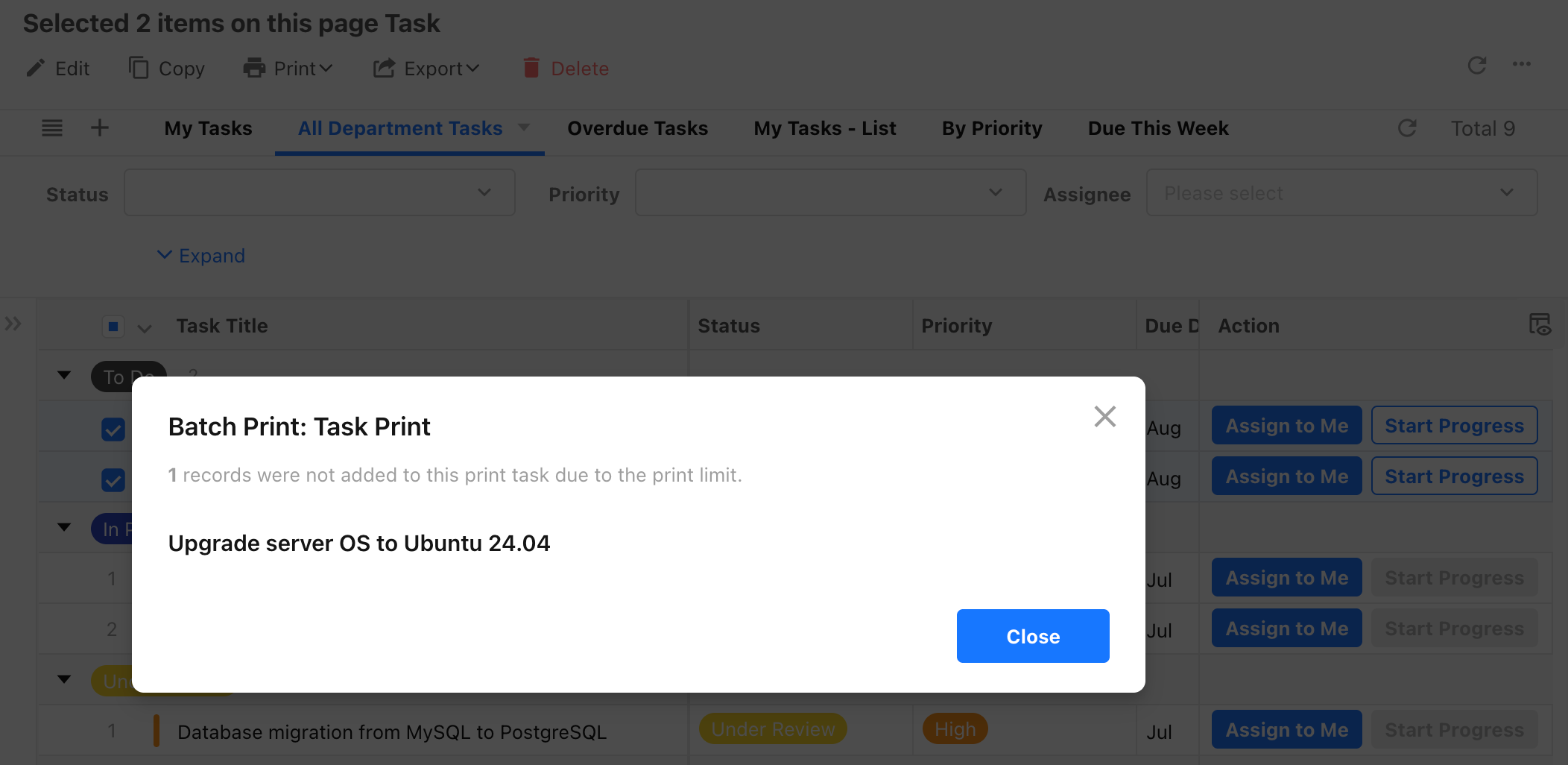The image size is (1568, 765).
Task: Switch to the Overdue Tasks tab
Action: point(637,128)
